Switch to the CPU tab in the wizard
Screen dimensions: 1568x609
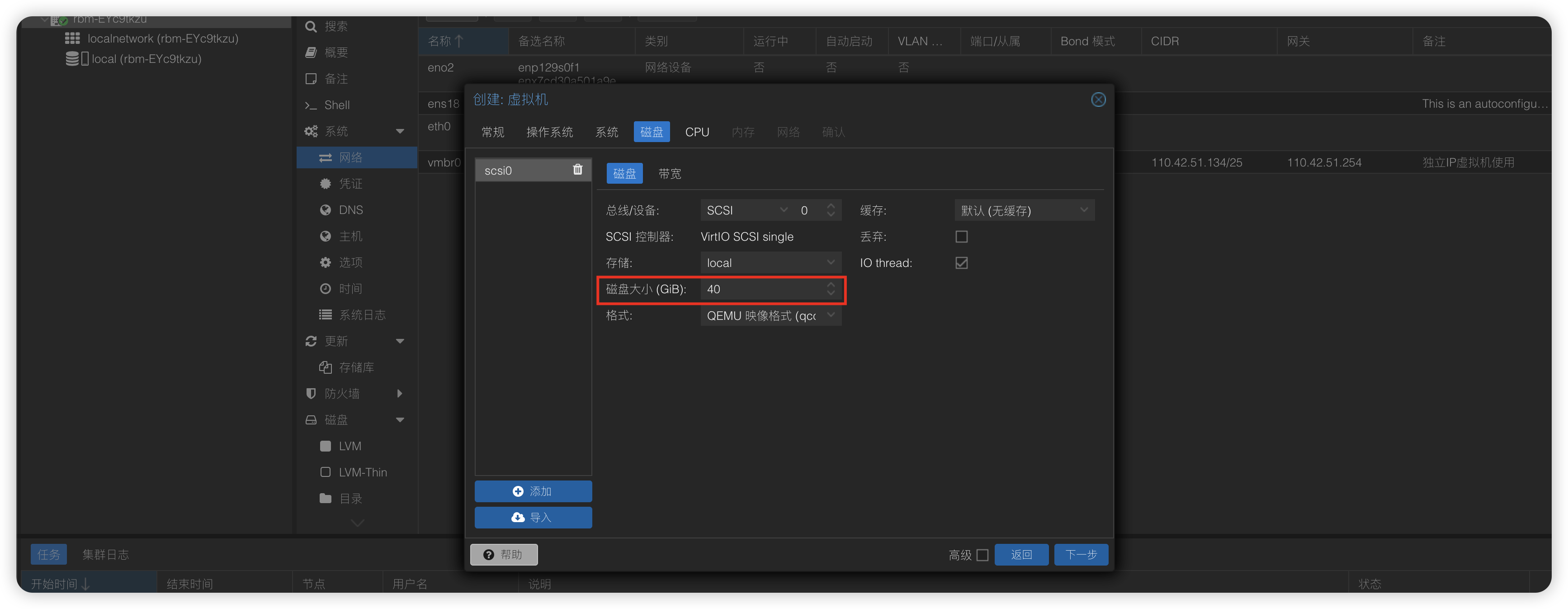pos(696,132)
